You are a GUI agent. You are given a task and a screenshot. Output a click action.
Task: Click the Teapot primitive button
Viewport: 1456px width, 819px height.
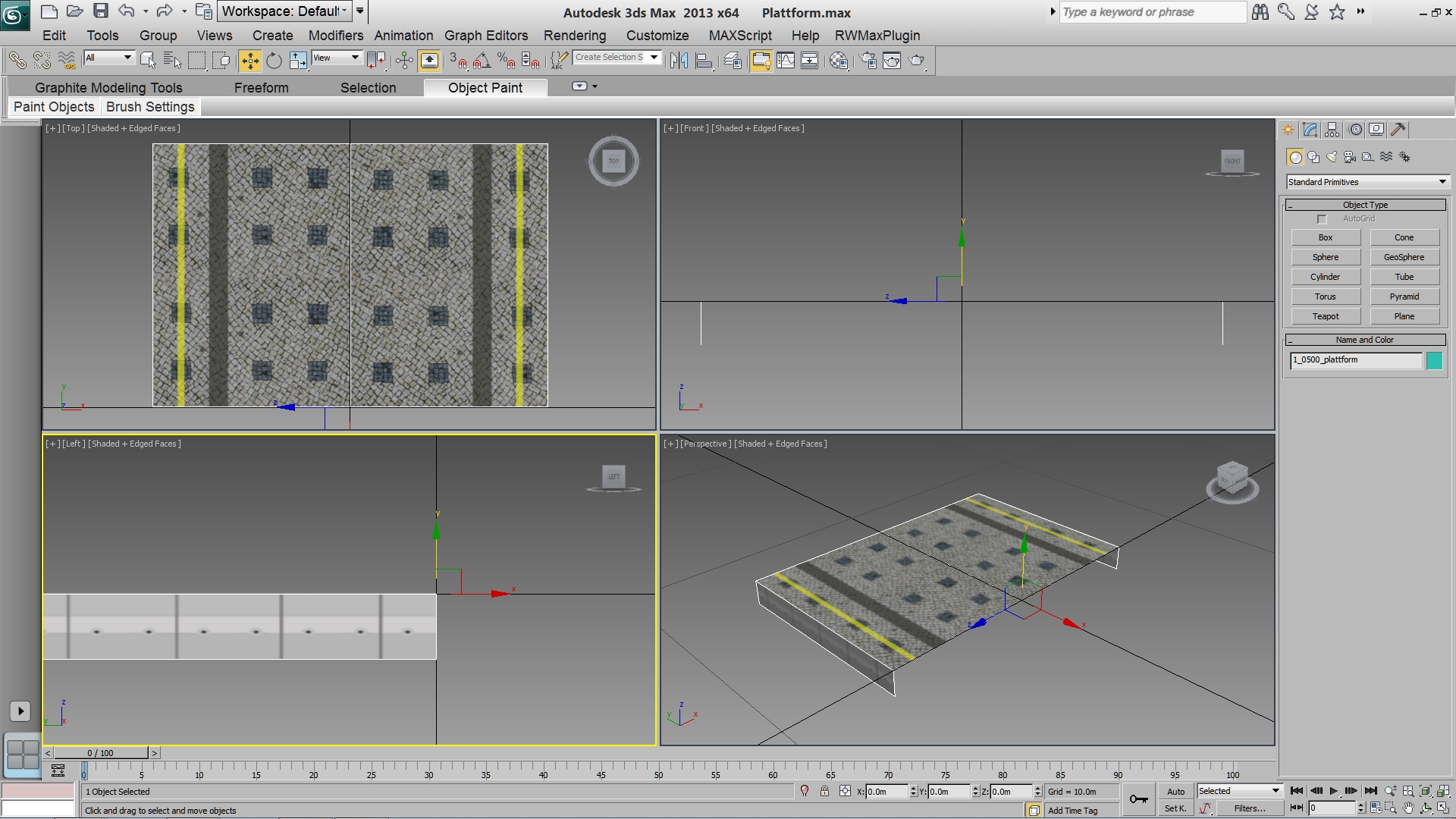tap(1326, 316)
